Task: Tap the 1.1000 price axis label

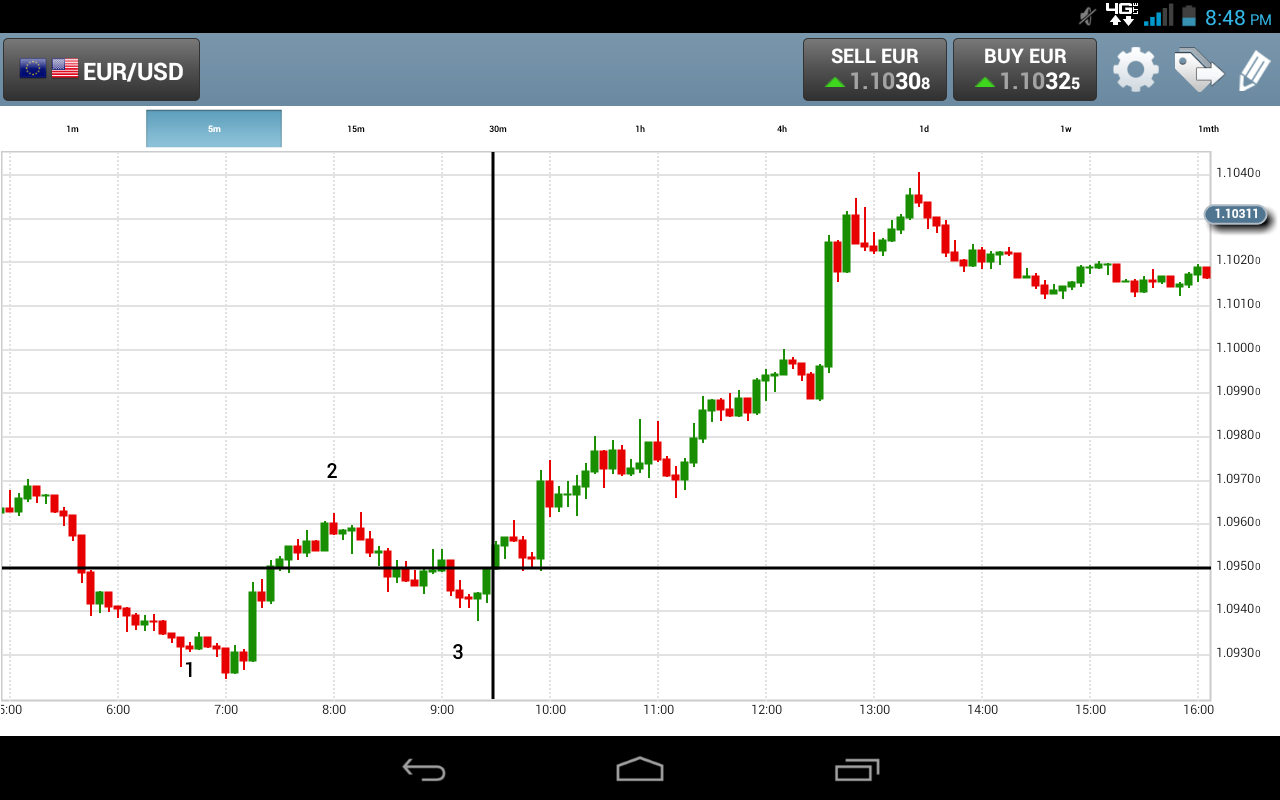Action: click(1238, 348)
